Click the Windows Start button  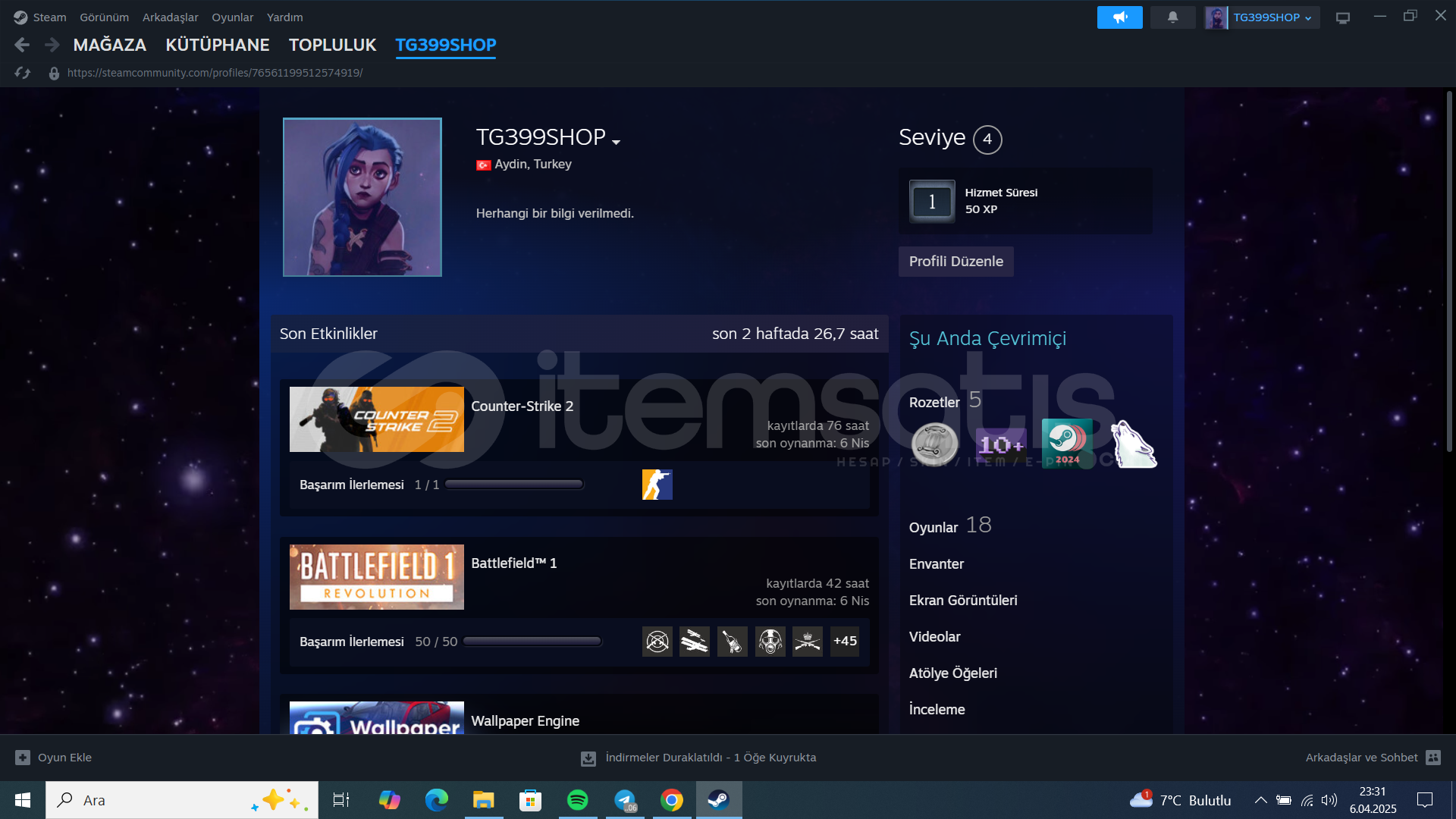pos(23,800)
